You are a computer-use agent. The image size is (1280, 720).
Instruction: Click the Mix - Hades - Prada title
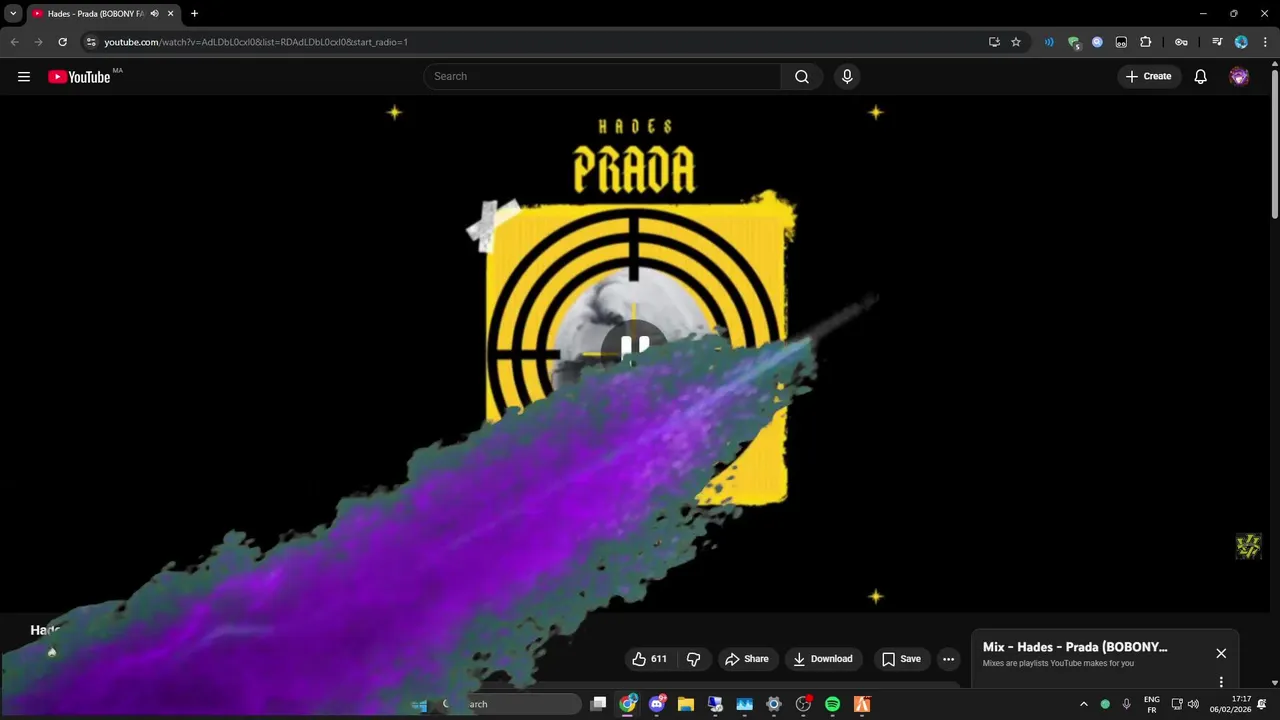coord(1075,647)
